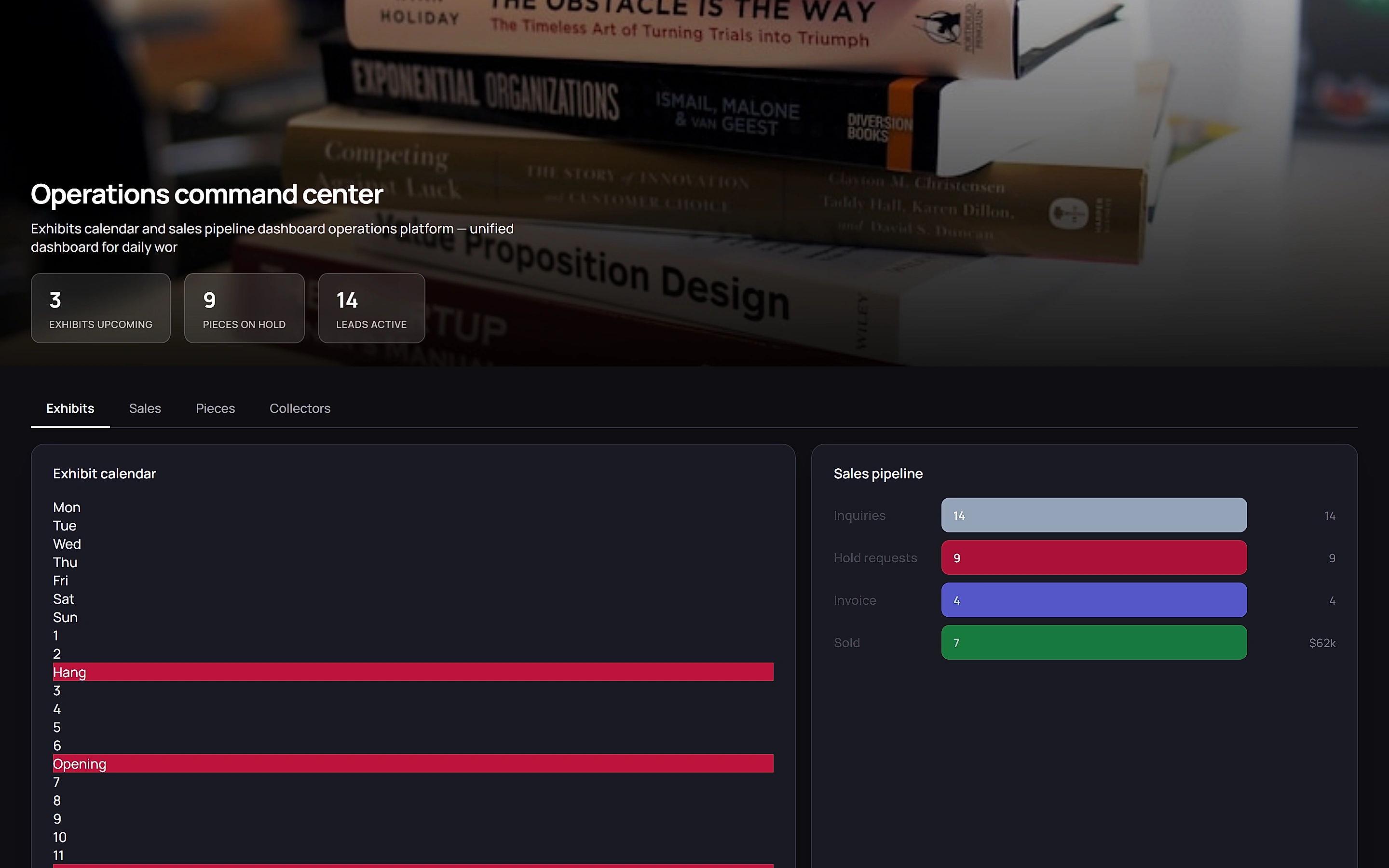The width and height of the screenshot is (1389, 868).
Task: Select the Opening event bar in calendar
Action: coord(413,764)
